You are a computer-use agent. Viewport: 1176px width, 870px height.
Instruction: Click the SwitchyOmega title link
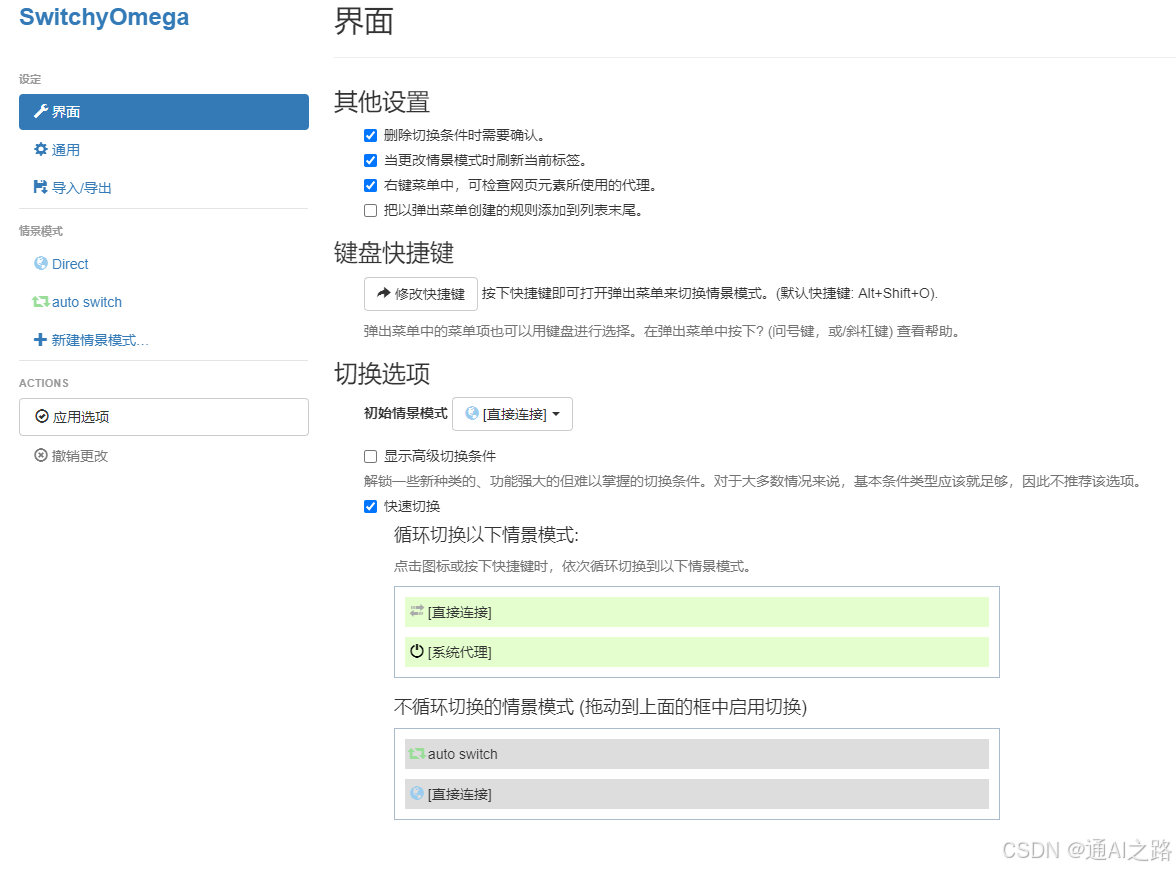[x=104, y=16]
